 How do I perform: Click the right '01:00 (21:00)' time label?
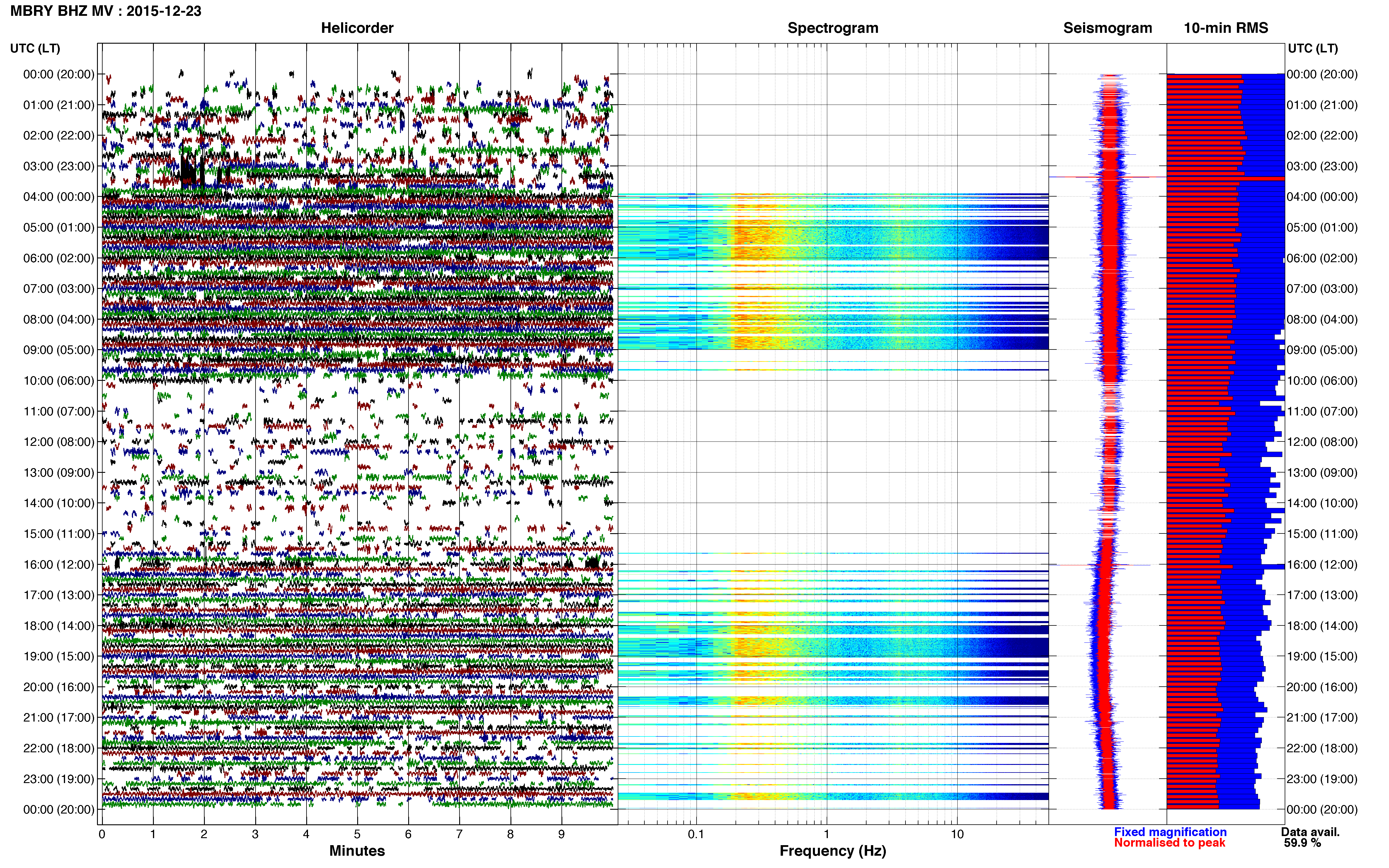[1322, 105]
